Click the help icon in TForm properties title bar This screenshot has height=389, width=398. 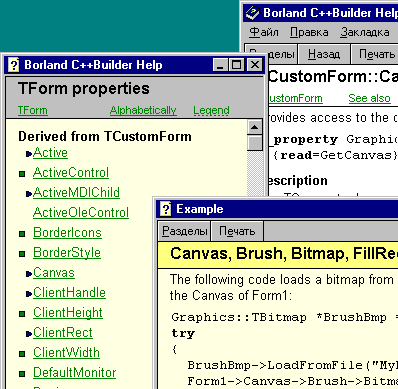pyautogui.click(x=13, y=65)
